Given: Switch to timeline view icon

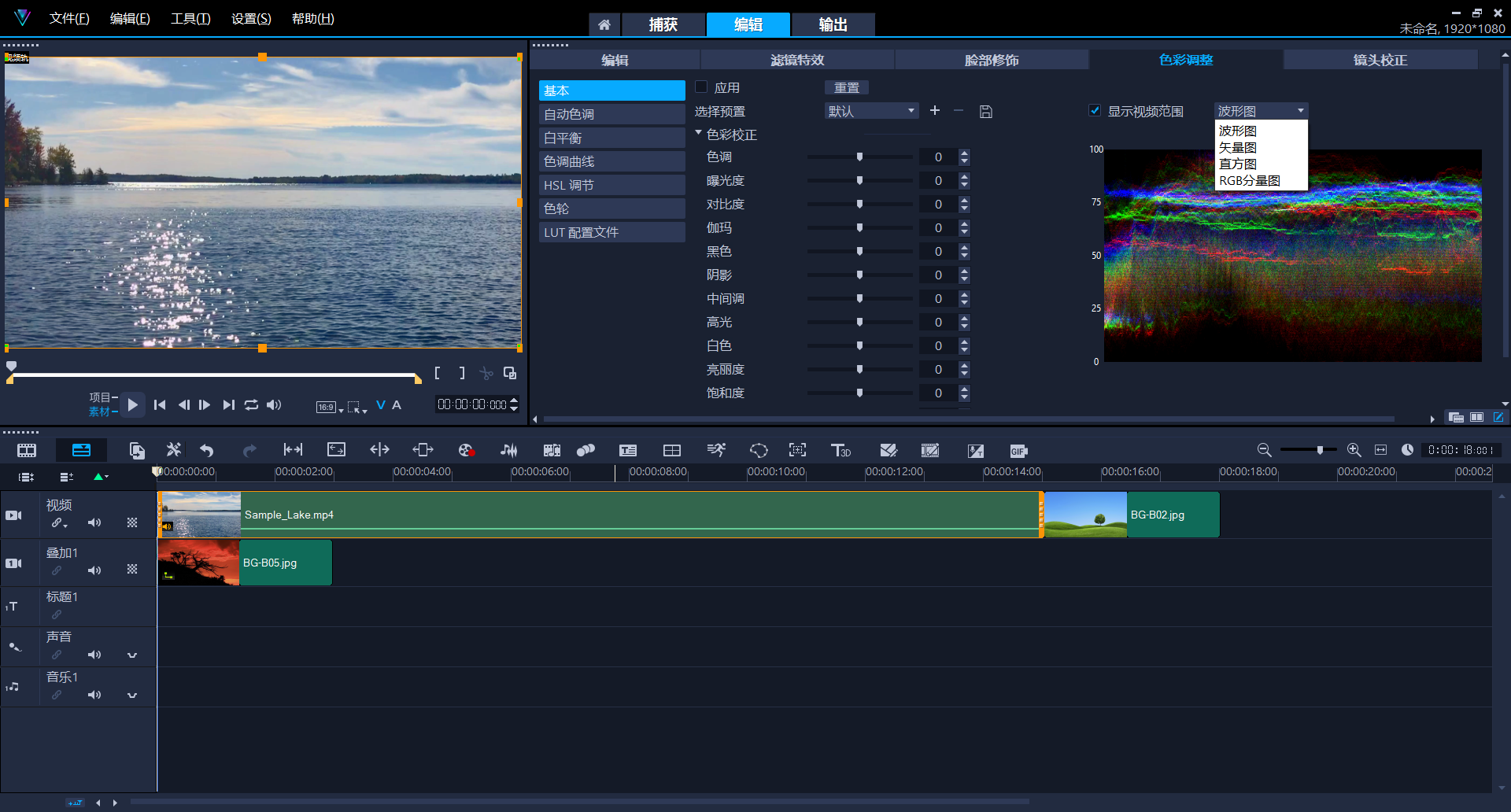Looking at the screenshot, I should click(x=81, y=450).
